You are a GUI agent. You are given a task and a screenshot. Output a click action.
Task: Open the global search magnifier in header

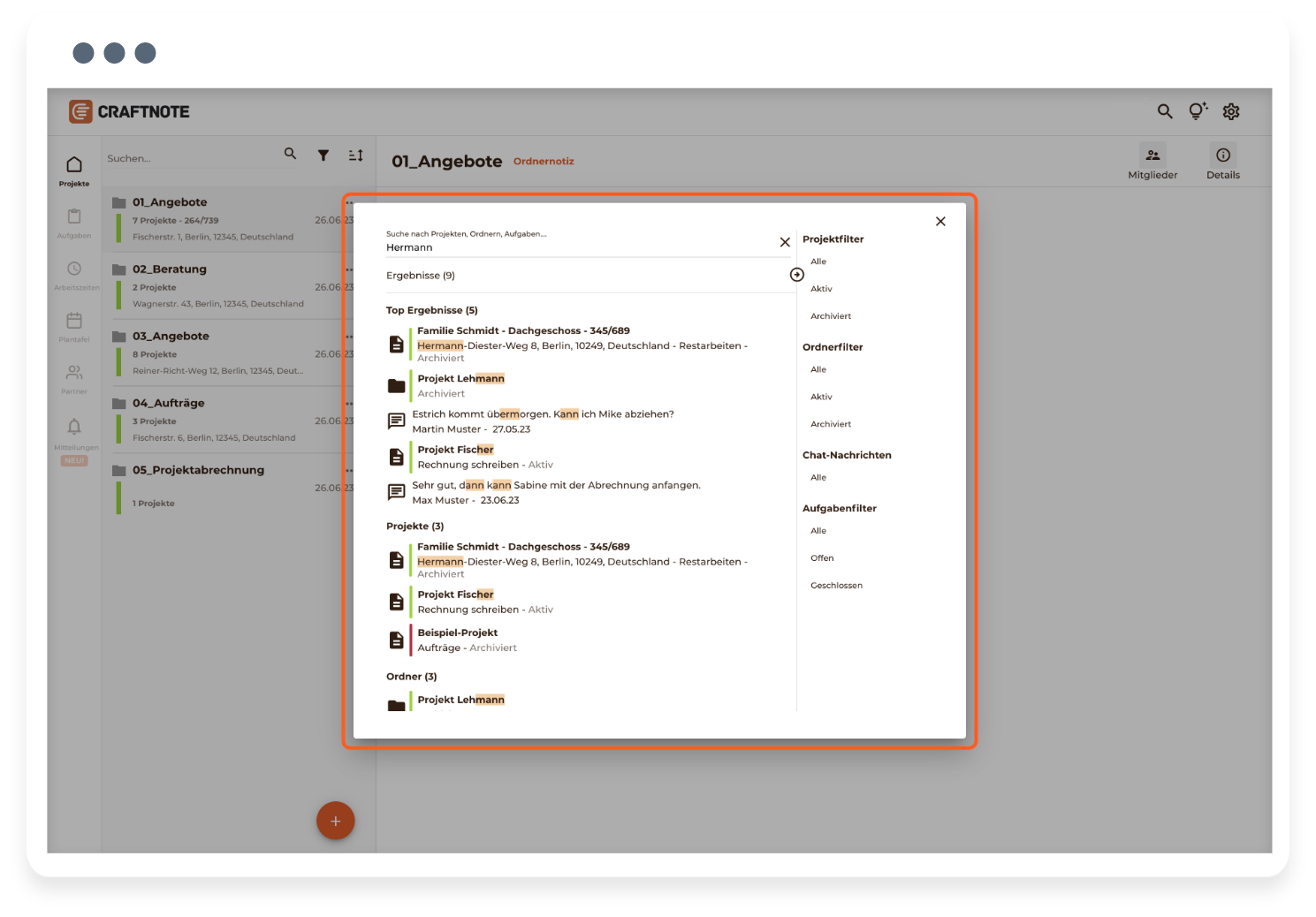coord(1164,111)
